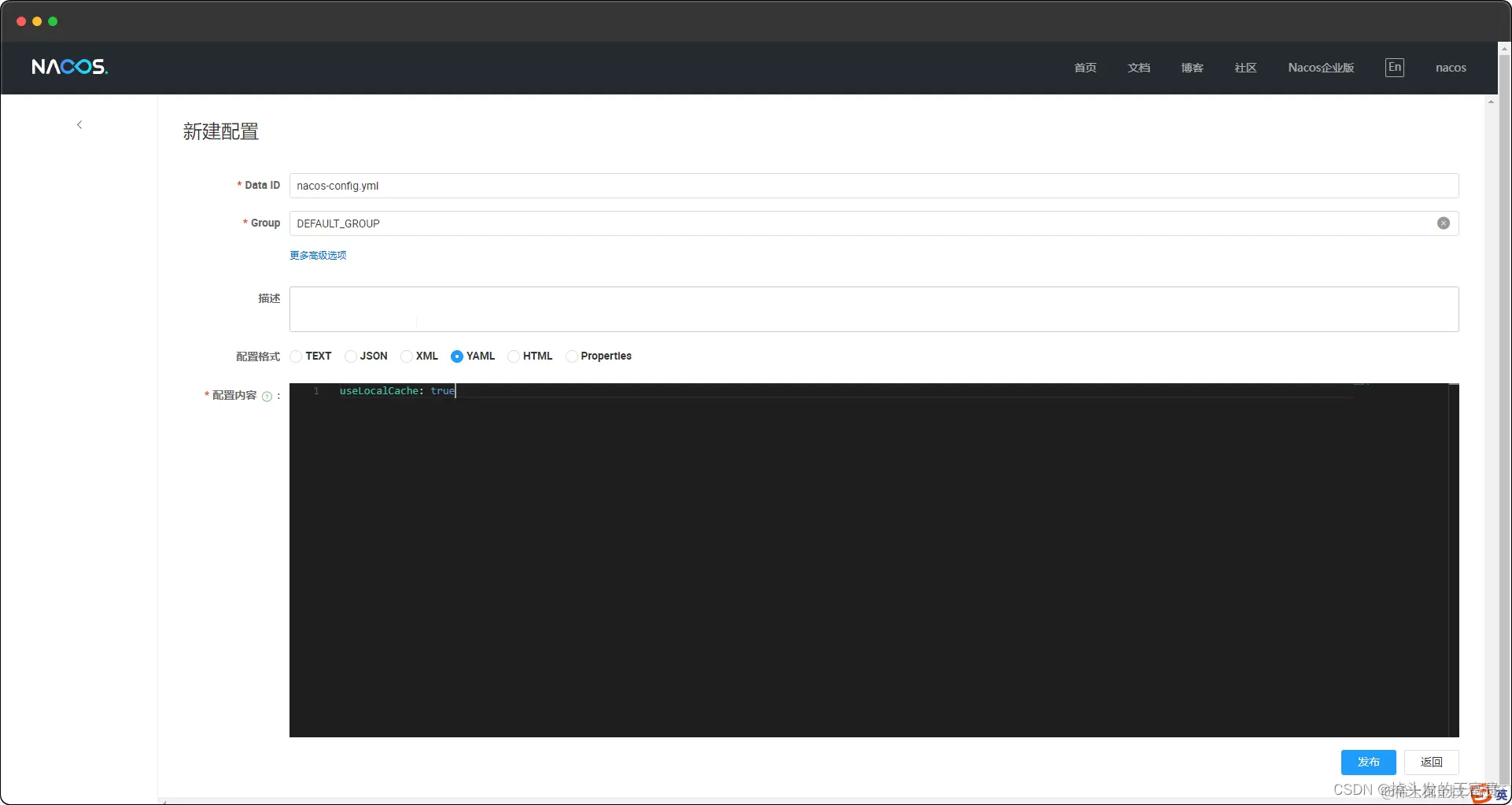
Task: Collapse the sidebar with the chevron arrow
Action: [79, 124]
